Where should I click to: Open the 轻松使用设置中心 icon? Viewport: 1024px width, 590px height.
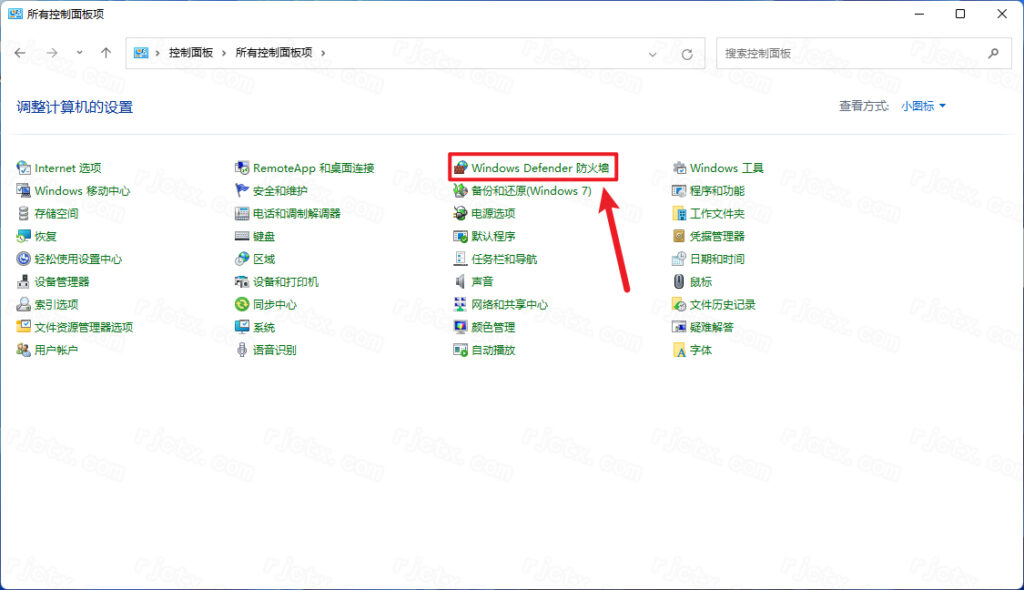24,259
